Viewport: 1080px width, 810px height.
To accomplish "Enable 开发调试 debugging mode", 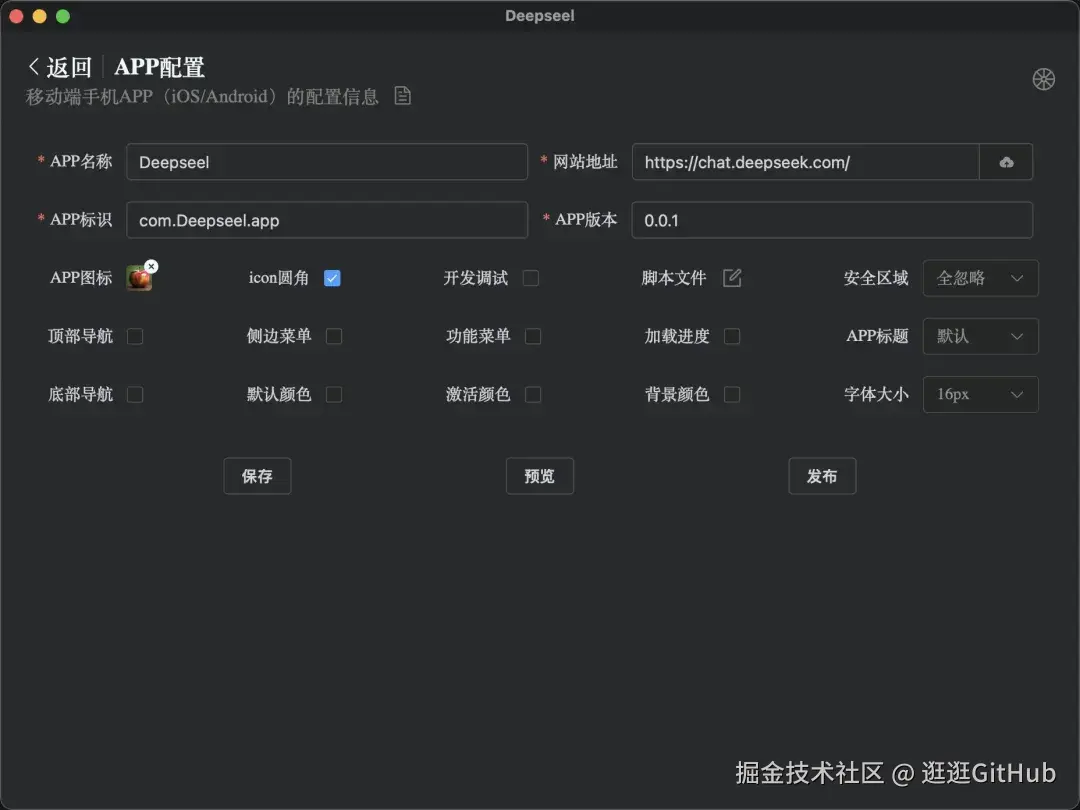I will (x=532, y=278).
